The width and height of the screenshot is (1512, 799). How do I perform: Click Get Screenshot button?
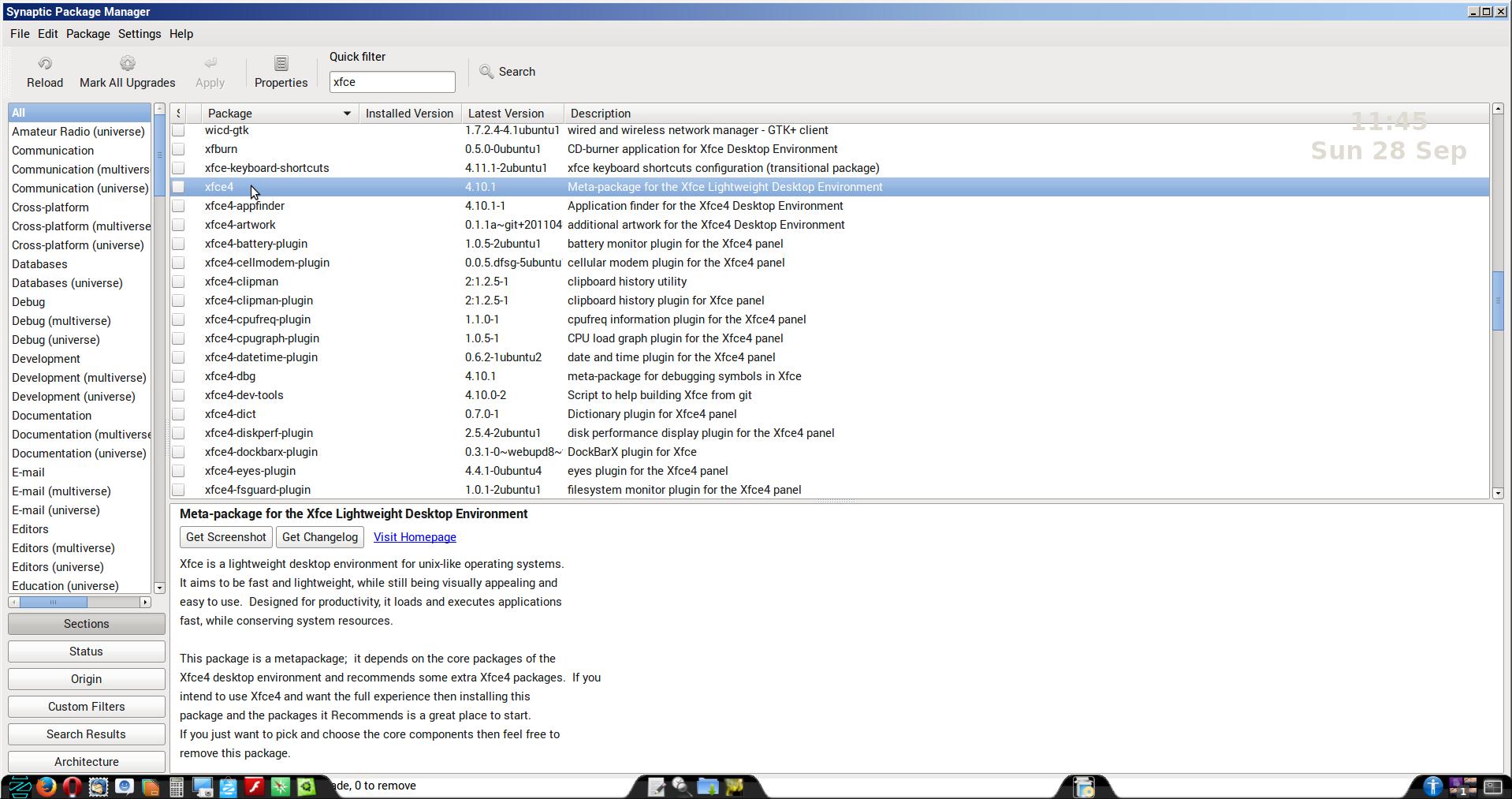[x=225, y=537]
